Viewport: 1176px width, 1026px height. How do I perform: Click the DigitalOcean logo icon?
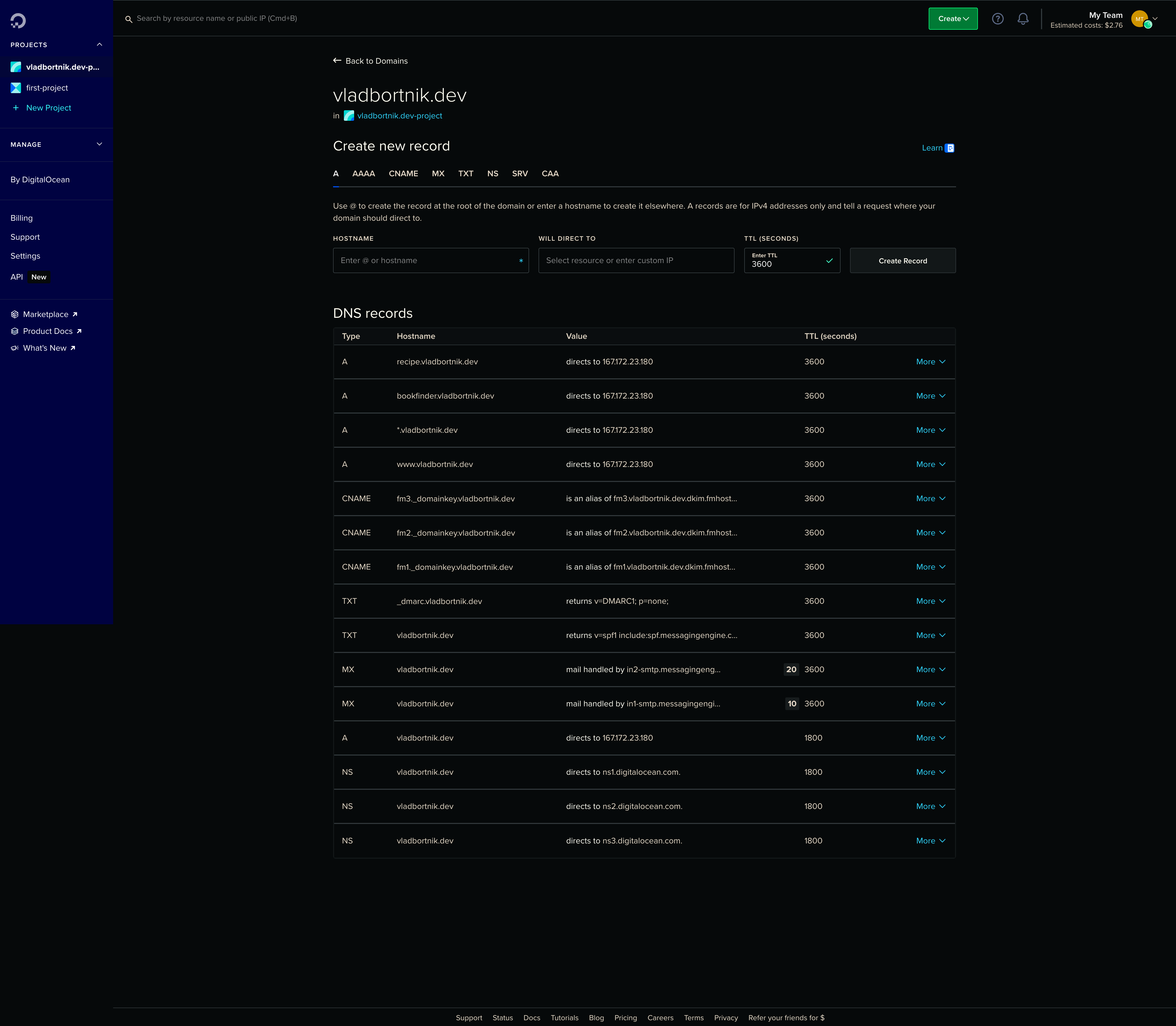pos(18,18)
